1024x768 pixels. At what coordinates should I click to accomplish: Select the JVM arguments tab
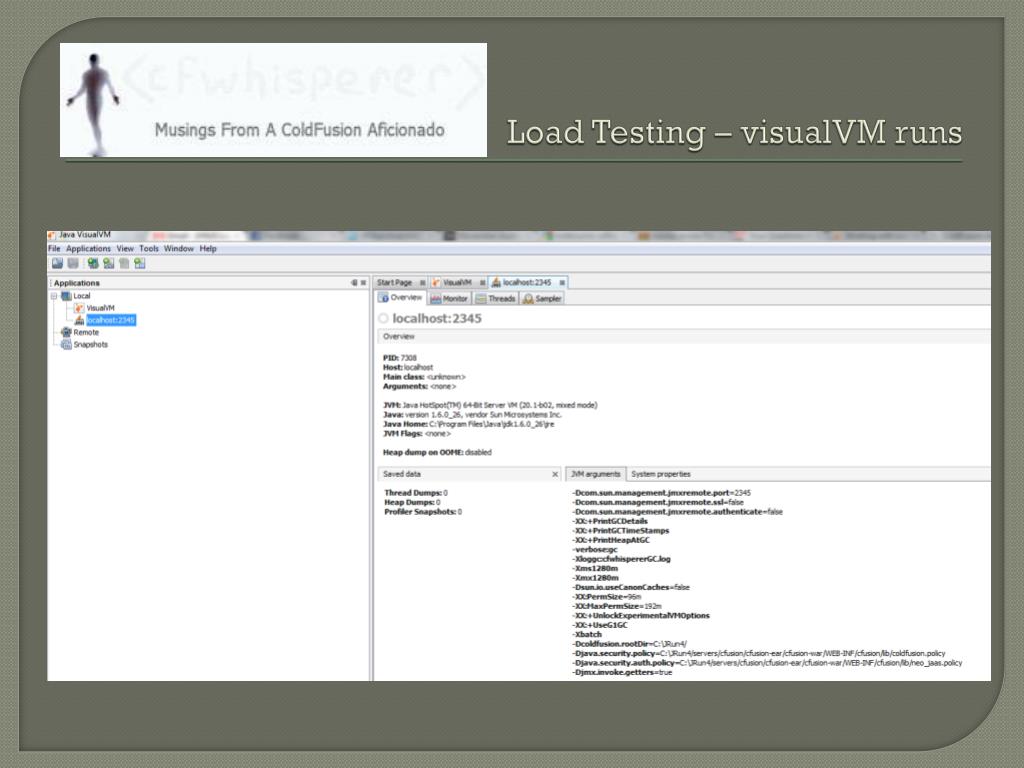pyautogui.click(x=596, y=474)
